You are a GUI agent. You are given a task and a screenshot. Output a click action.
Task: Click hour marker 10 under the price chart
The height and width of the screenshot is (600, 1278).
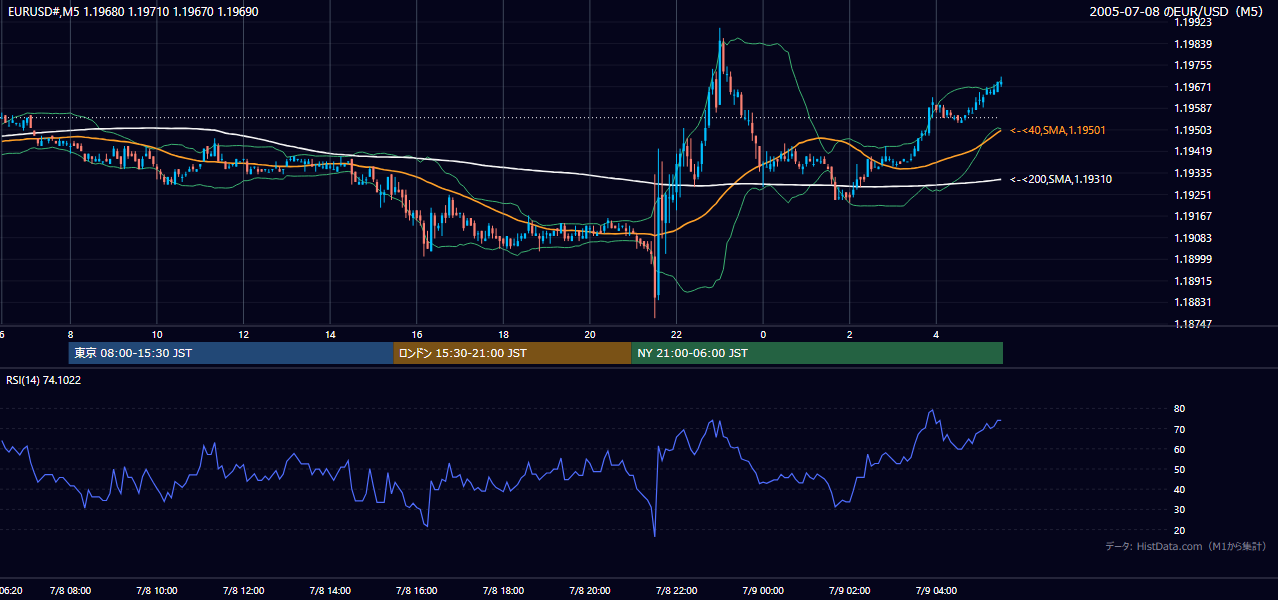(157, 334)
